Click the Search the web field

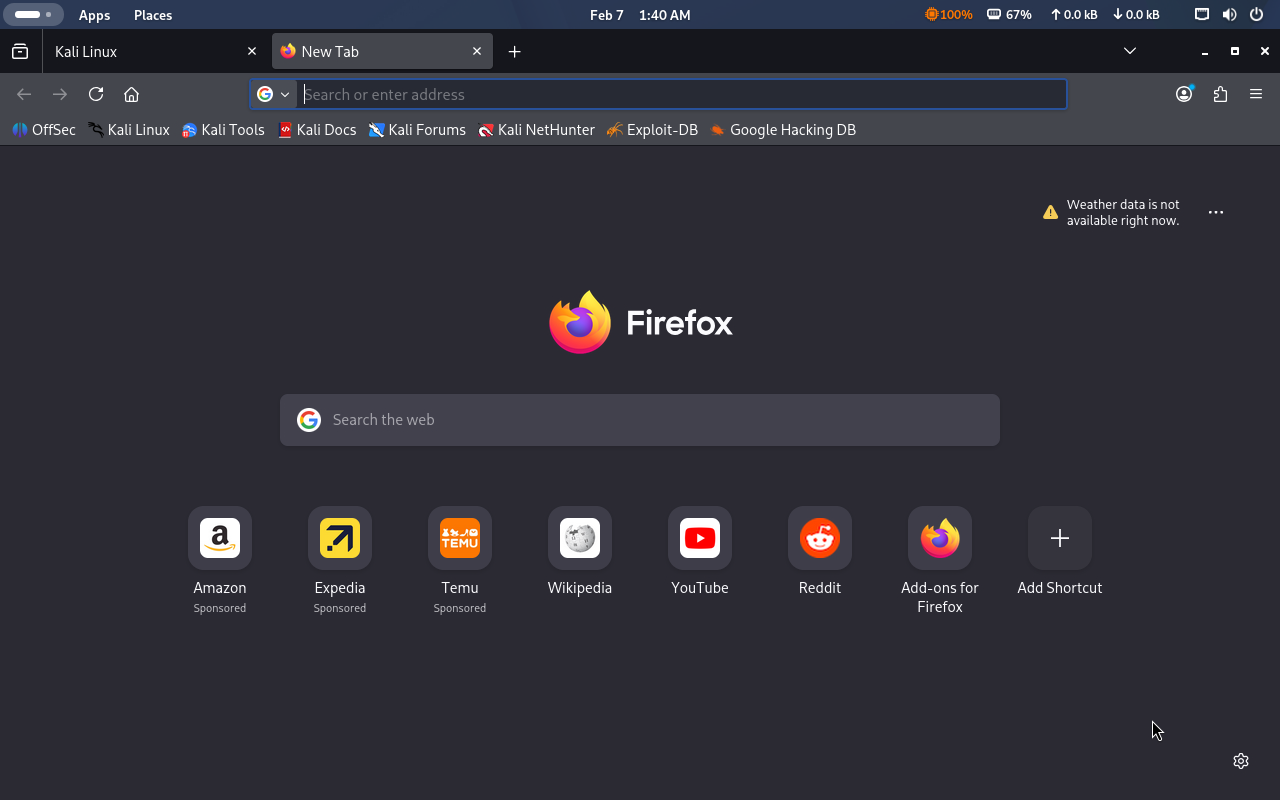640,420
